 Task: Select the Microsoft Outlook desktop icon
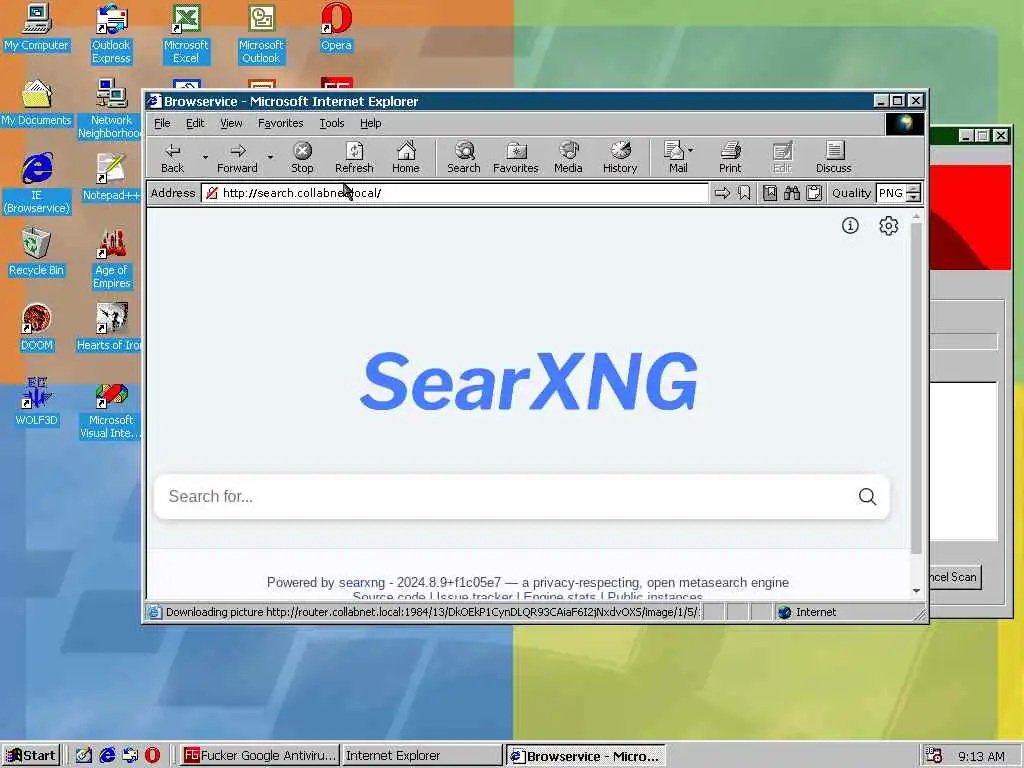coord(261,34)
